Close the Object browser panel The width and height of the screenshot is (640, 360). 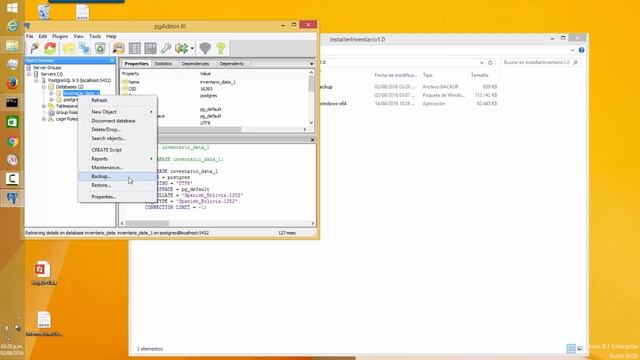[112, 60]
